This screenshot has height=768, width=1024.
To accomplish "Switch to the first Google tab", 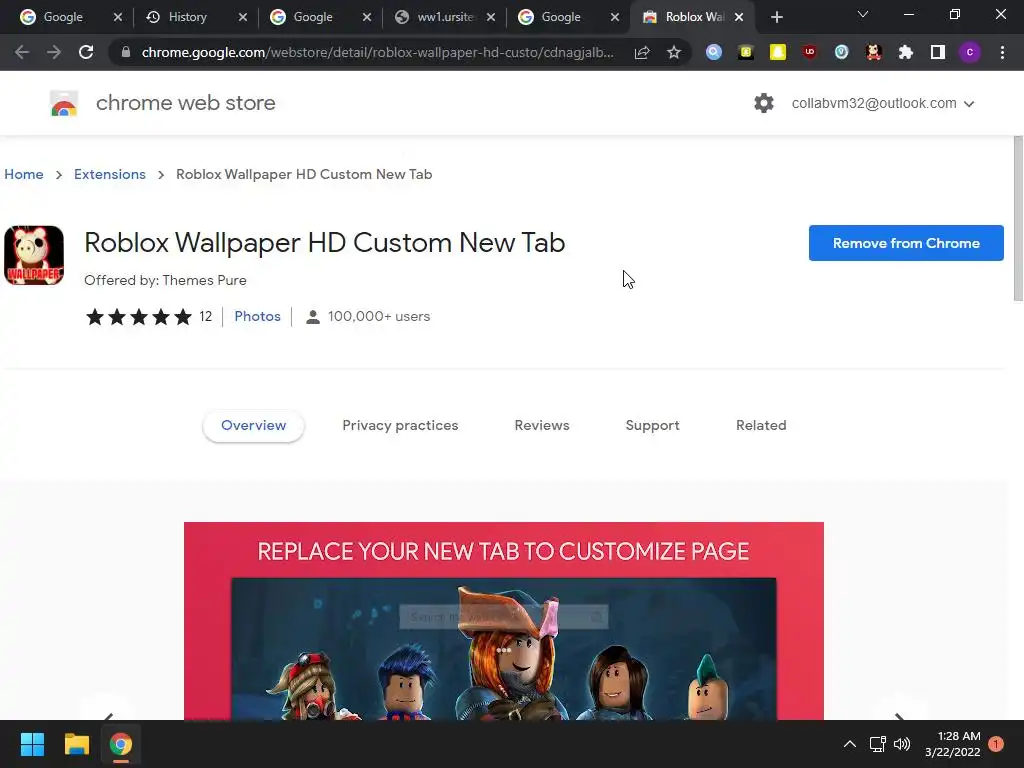I will point(62,17).
